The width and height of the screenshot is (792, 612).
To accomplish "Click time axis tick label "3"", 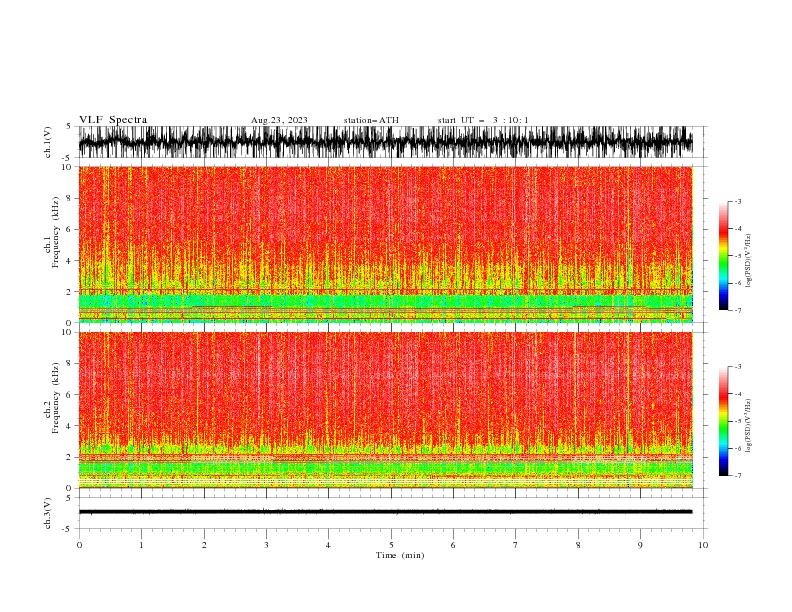I will point(266,545).
